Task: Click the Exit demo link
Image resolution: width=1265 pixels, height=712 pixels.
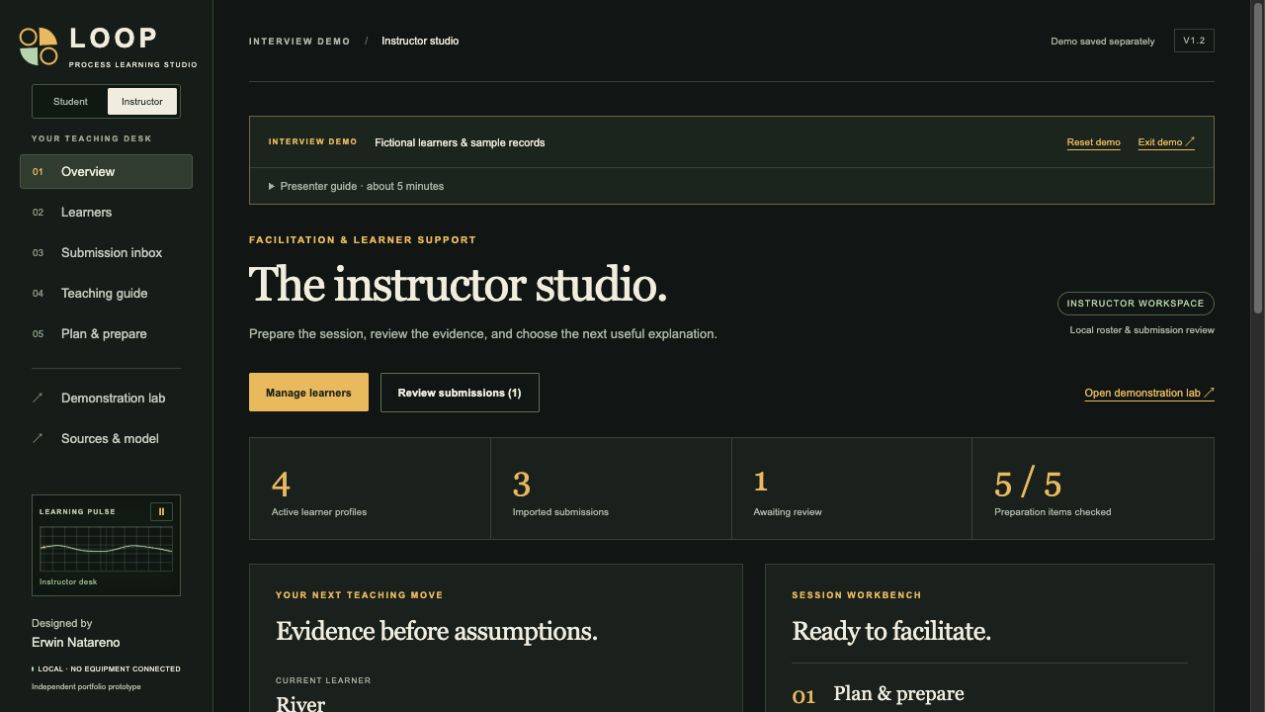Action: coord(1166,142)
